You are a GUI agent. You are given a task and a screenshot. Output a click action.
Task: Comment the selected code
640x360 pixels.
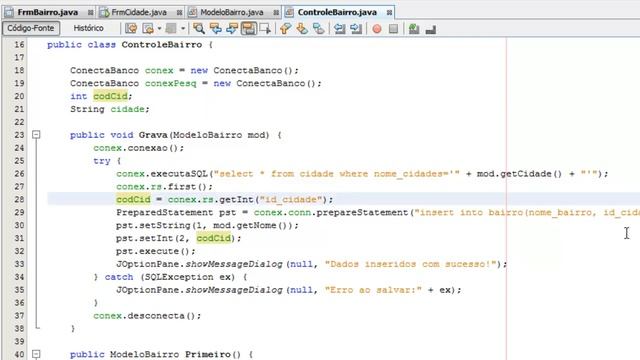pos(414,29)
